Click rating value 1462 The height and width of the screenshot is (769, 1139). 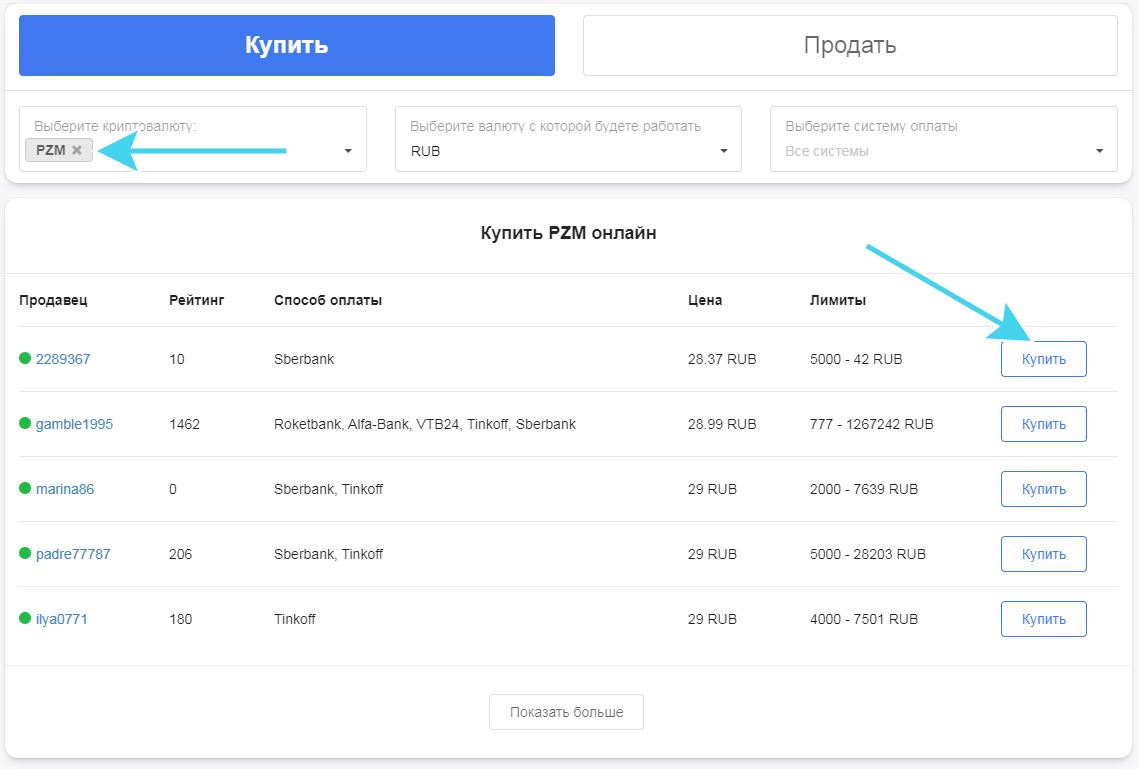(x=185, y=424)
